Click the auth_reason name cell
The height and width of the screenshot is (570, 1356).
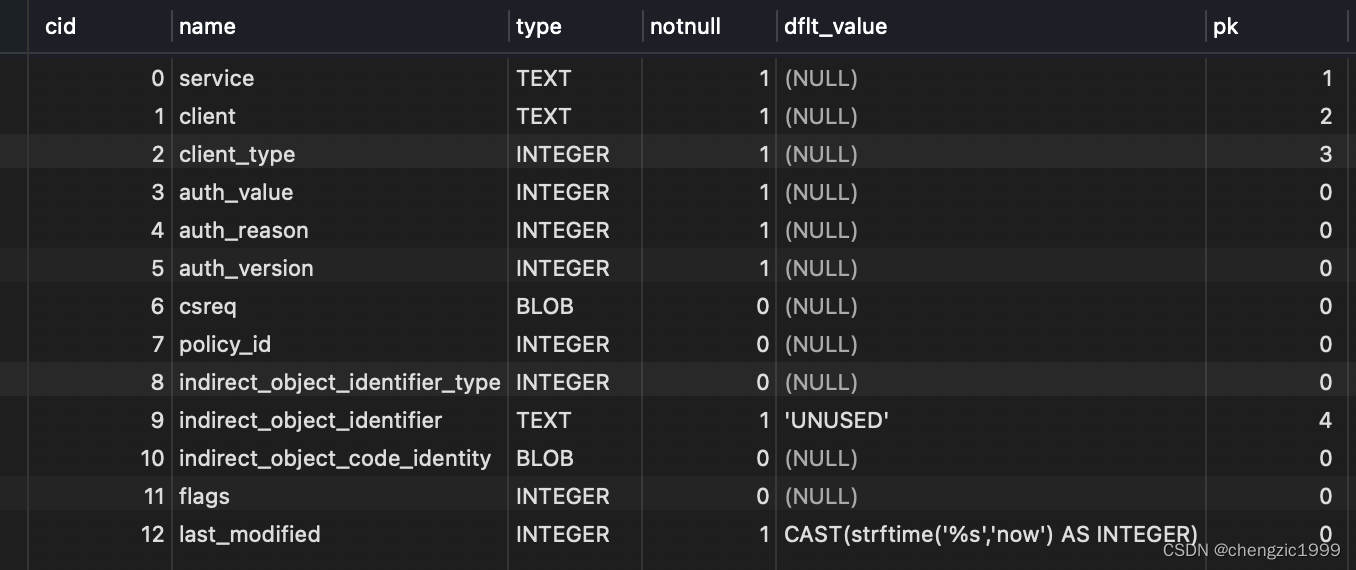point(243,230)
